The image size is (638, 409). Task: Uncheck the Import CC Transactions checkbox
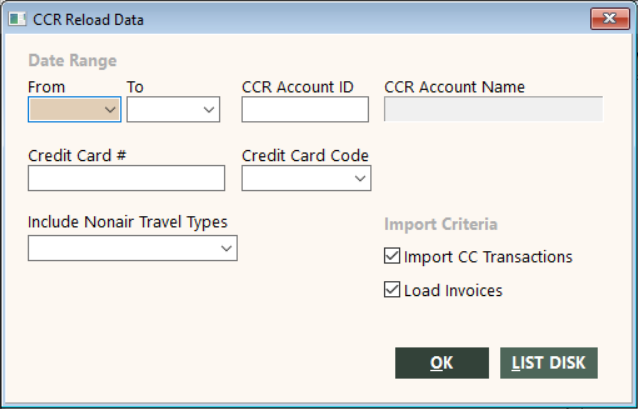point(392,256)
